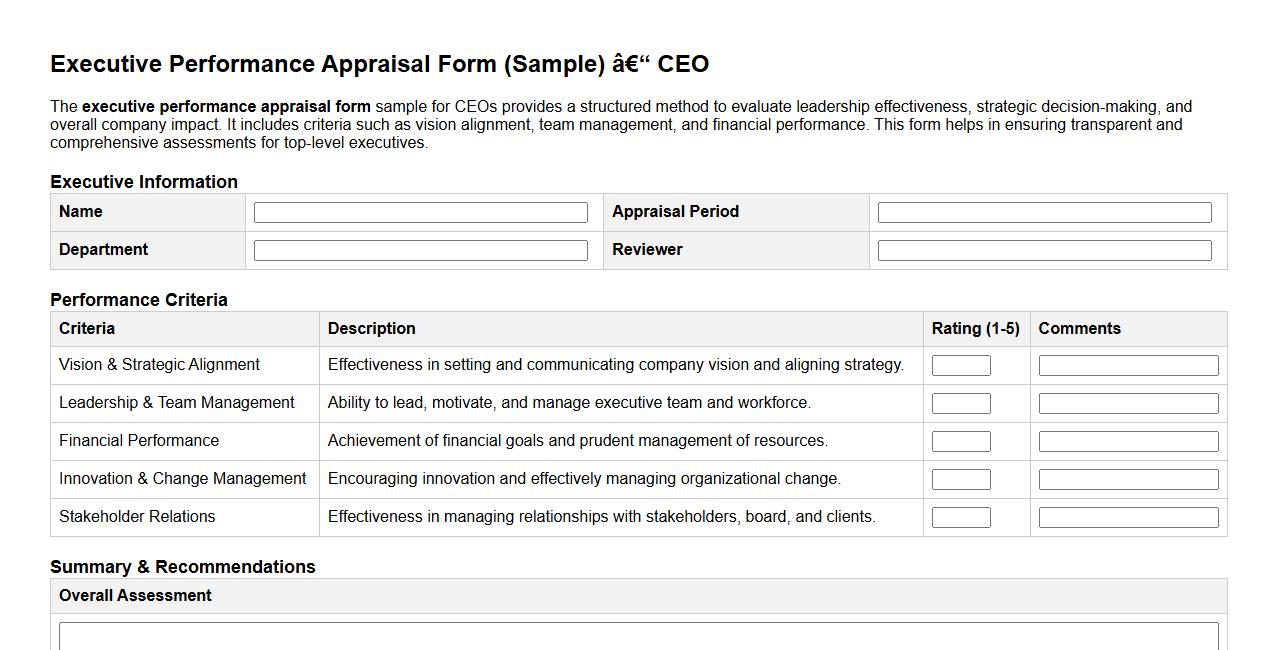Click comments field for Stakeholder Relations

coord(1129,516)
